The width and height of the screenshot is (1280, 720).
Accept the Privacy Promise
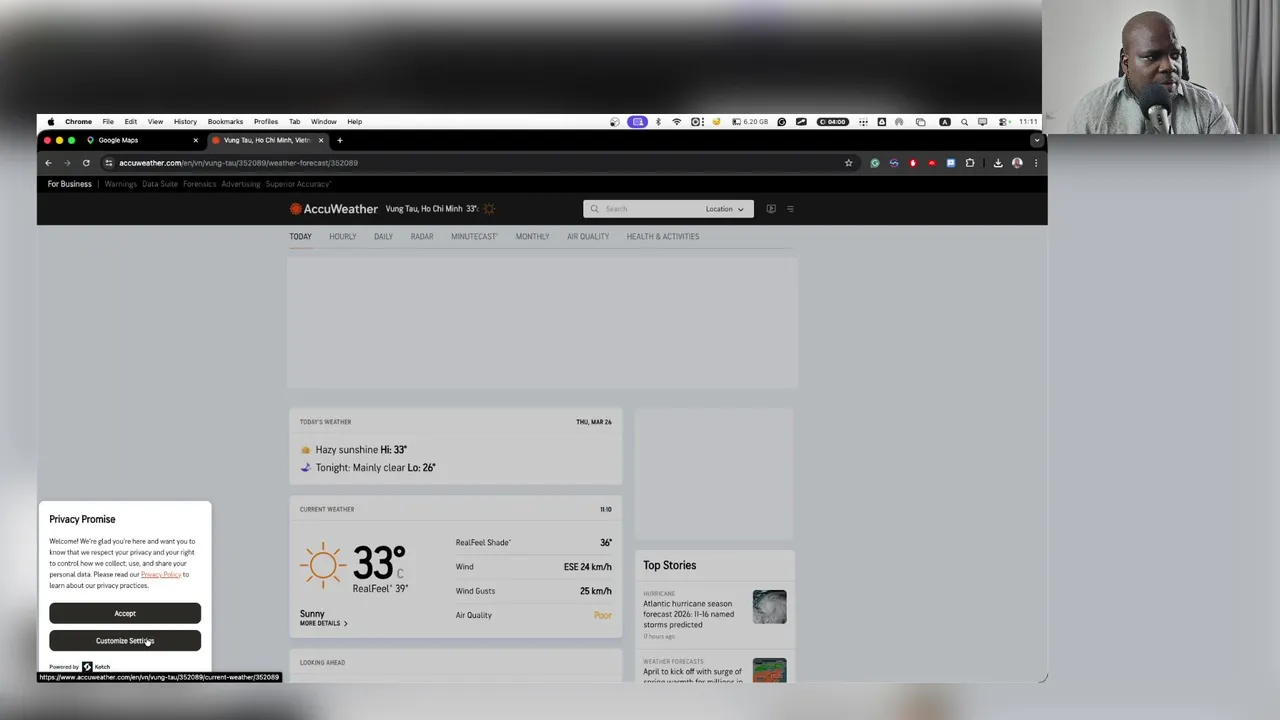coord(125,614)
